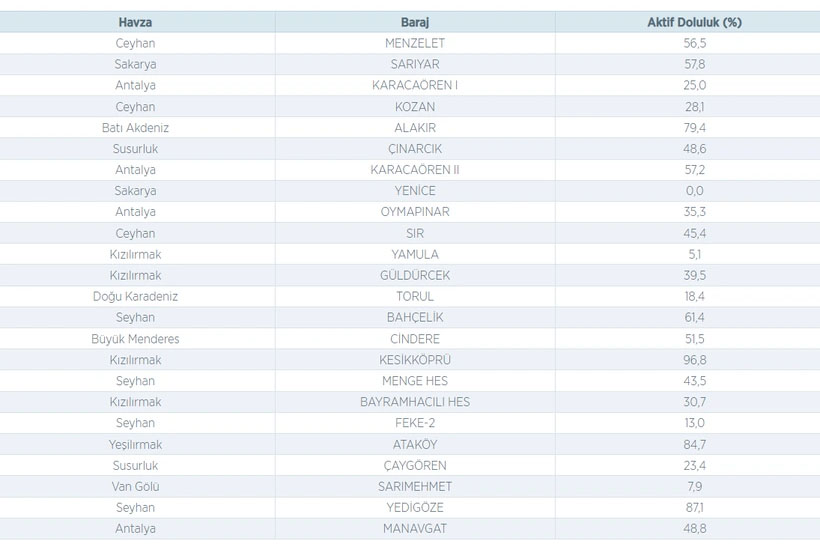Select the KARACAÖREN II dam cell
Screen dimensions: 820x545
pos(415,170)
